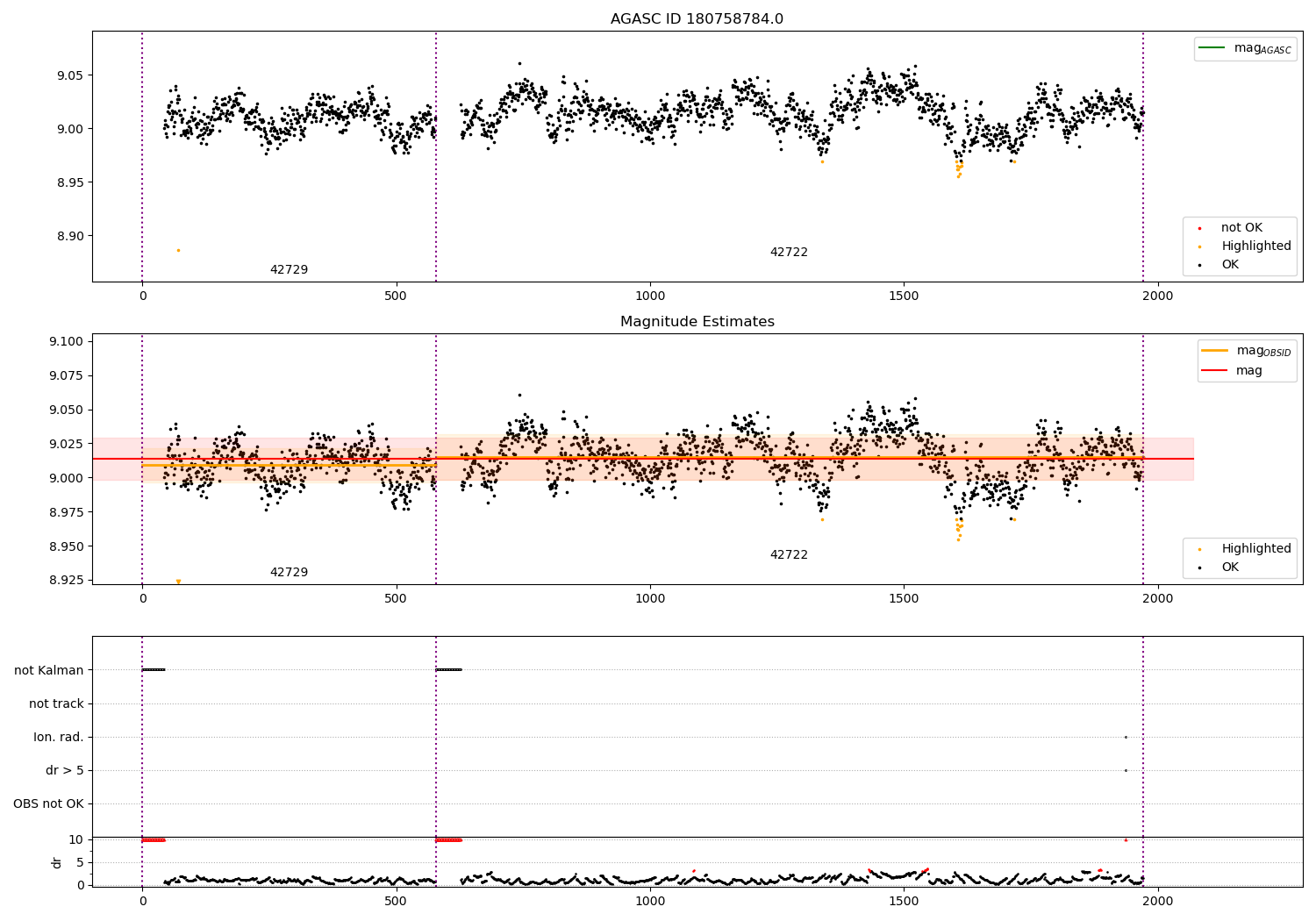
Task: Click the 42722 OBSID label in middle plot
Action: pos(789,555)
